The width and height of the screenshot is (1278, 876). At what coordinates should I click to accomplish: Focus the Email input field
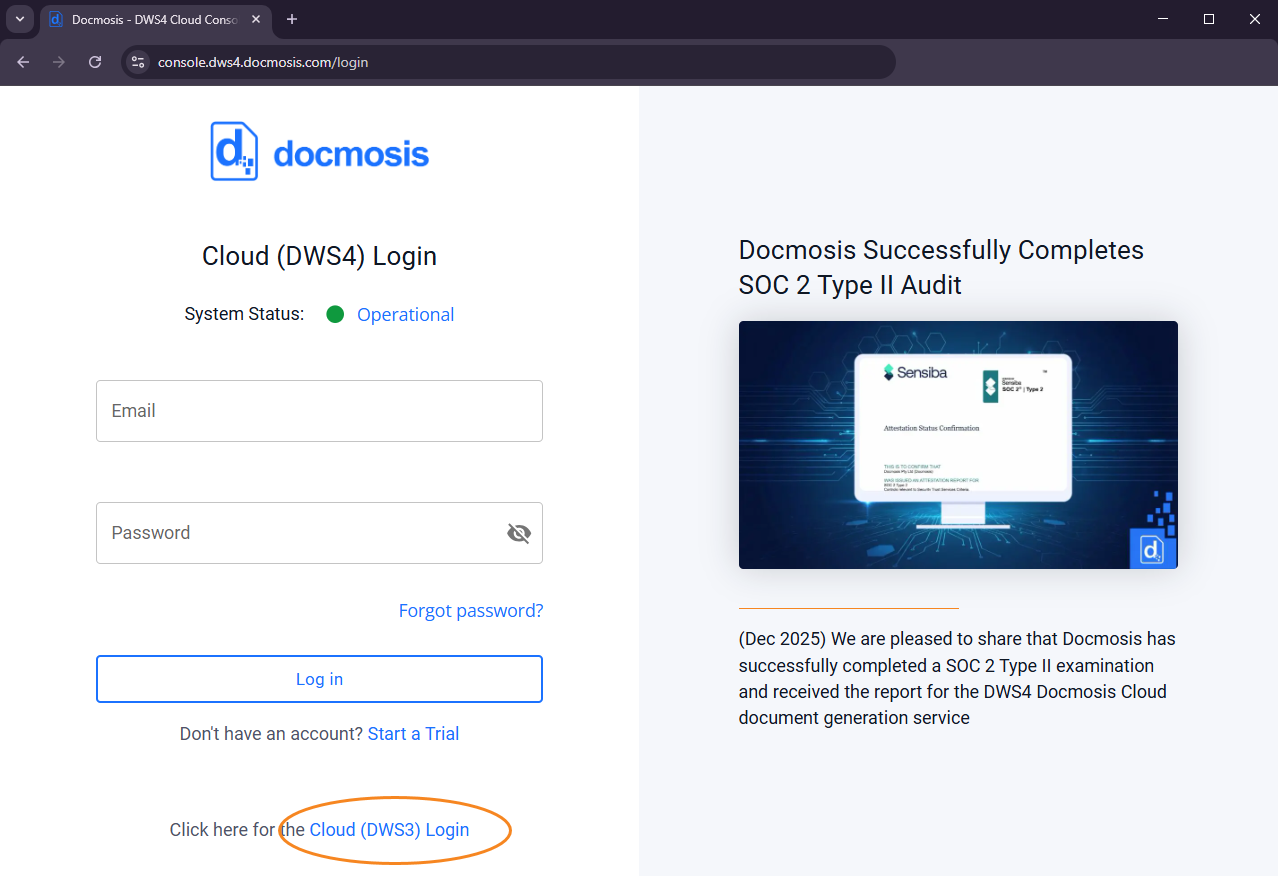[319, 411]
